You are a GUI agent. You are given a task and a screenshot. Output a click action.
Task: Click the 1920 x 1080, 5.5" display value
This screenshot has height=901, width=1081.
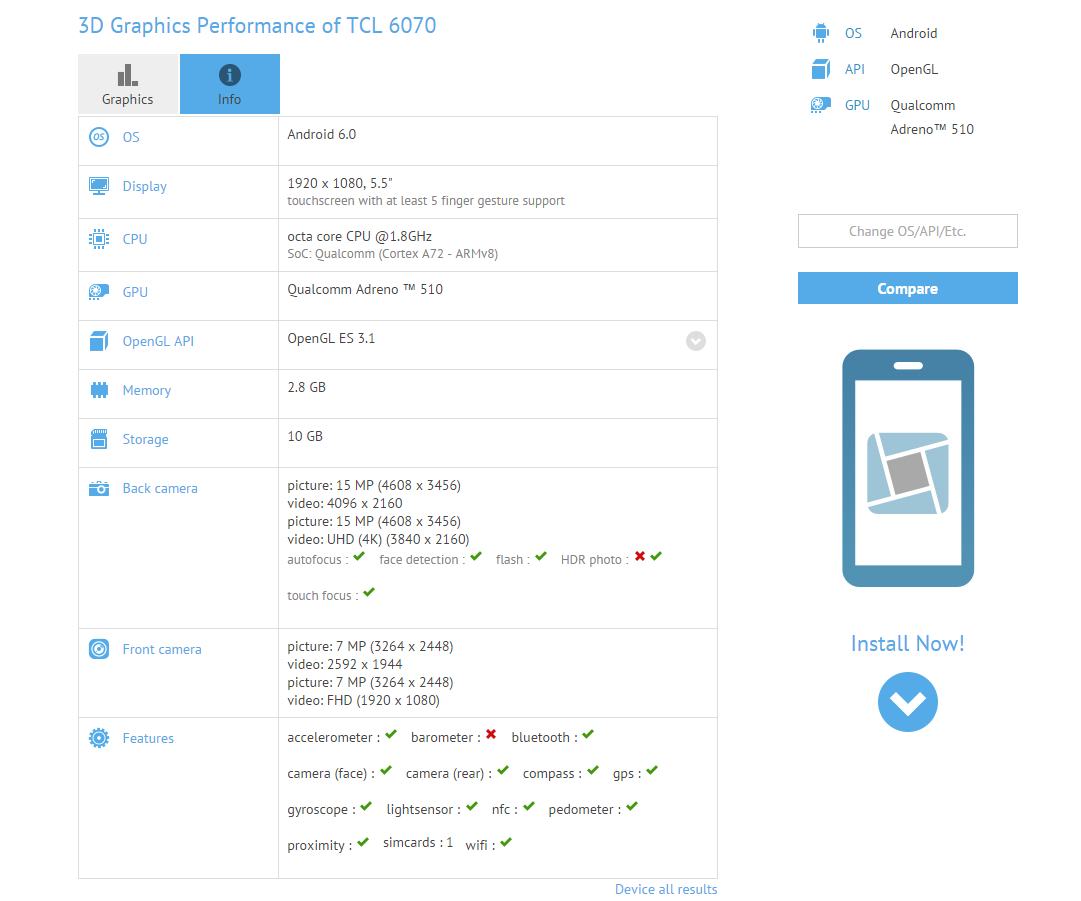[340, 183]
